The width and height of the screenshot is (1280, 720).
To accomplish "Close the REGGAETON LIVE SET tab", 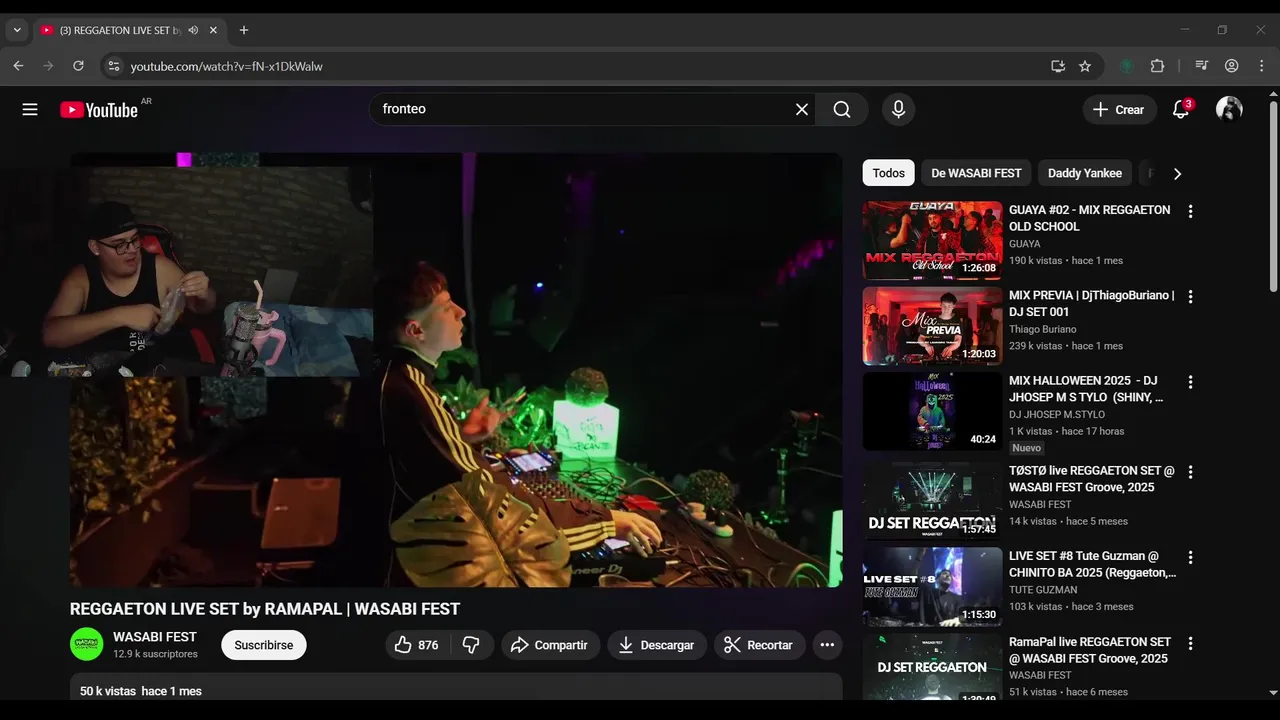I will (213, 30).
